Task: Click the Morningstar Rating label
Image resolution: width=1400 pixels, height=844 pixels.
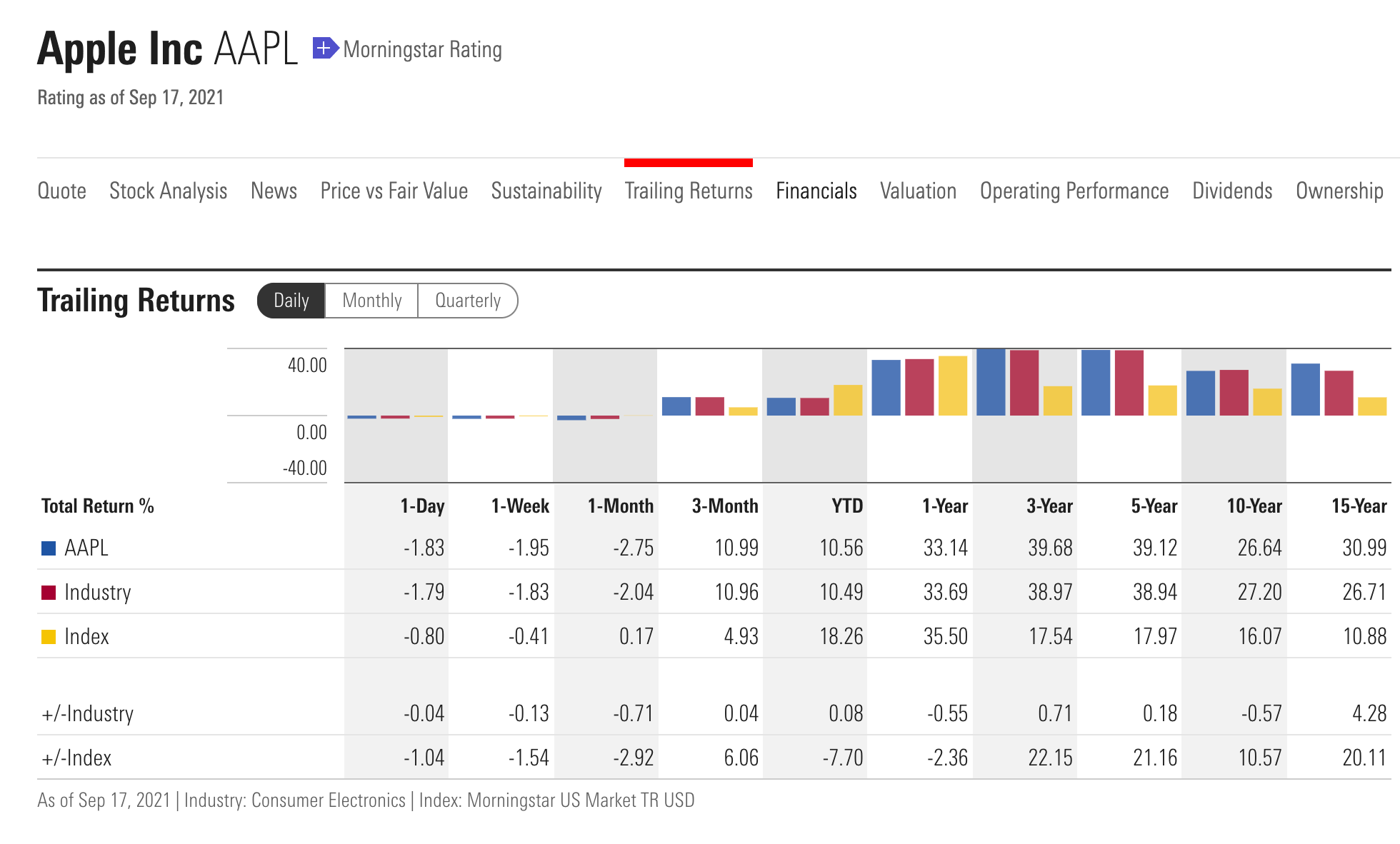Action: [423, 49]
